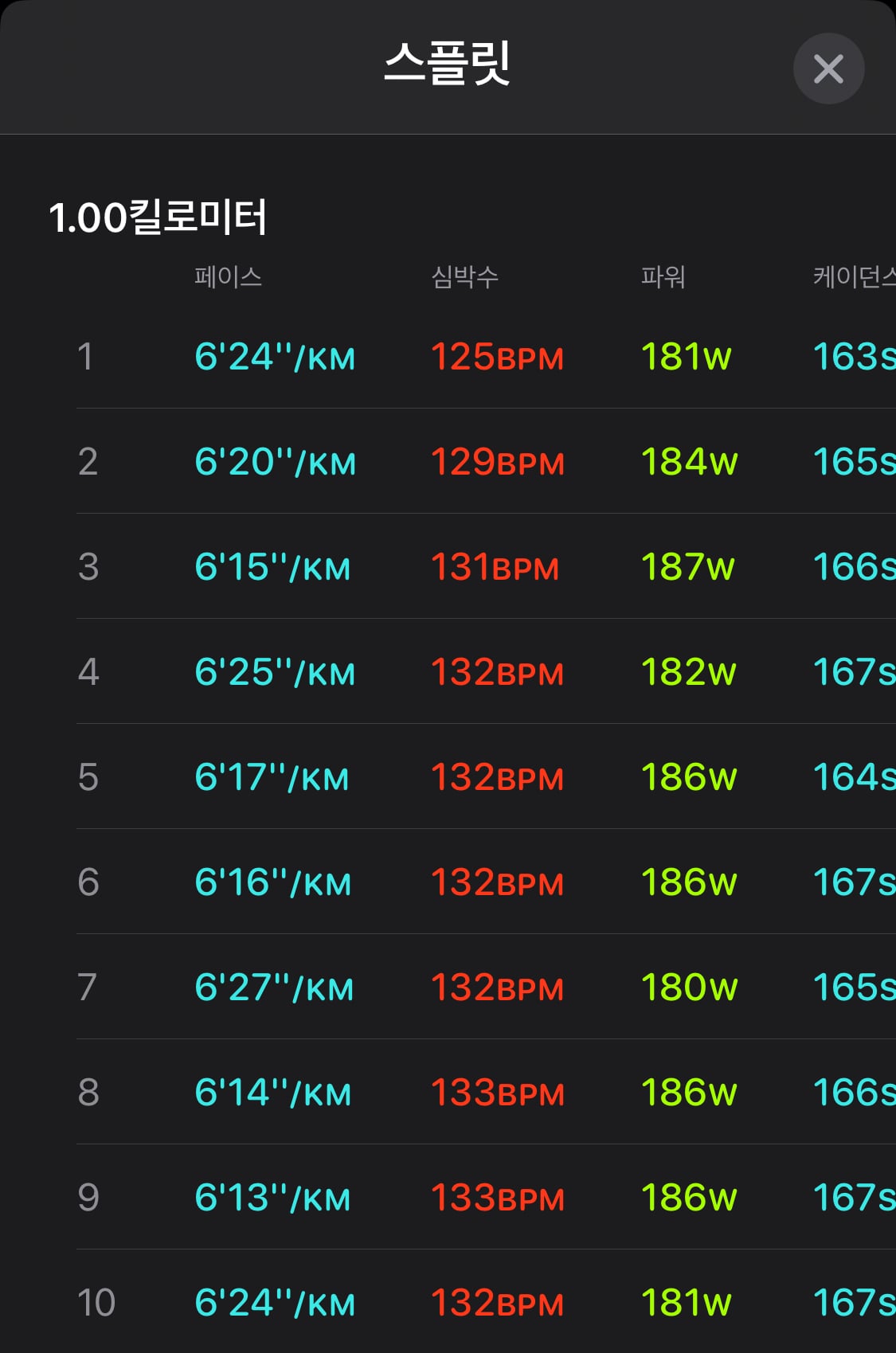896x1353 pixels.
Task: Tap the 심박수 column header
Action: click(465, 276)
